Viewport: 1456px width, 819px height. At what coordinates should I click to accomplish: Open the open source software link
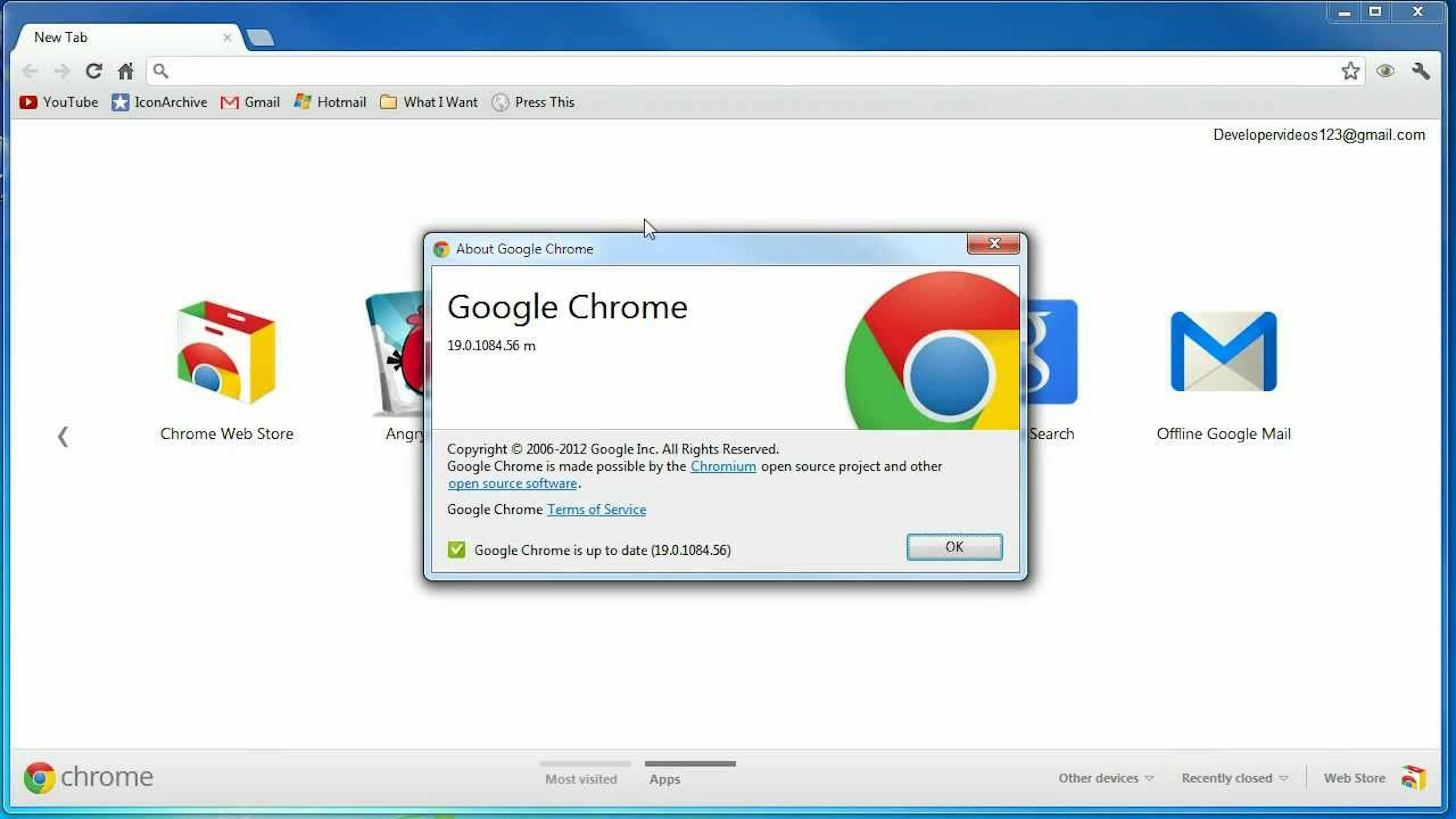[513, 484]
